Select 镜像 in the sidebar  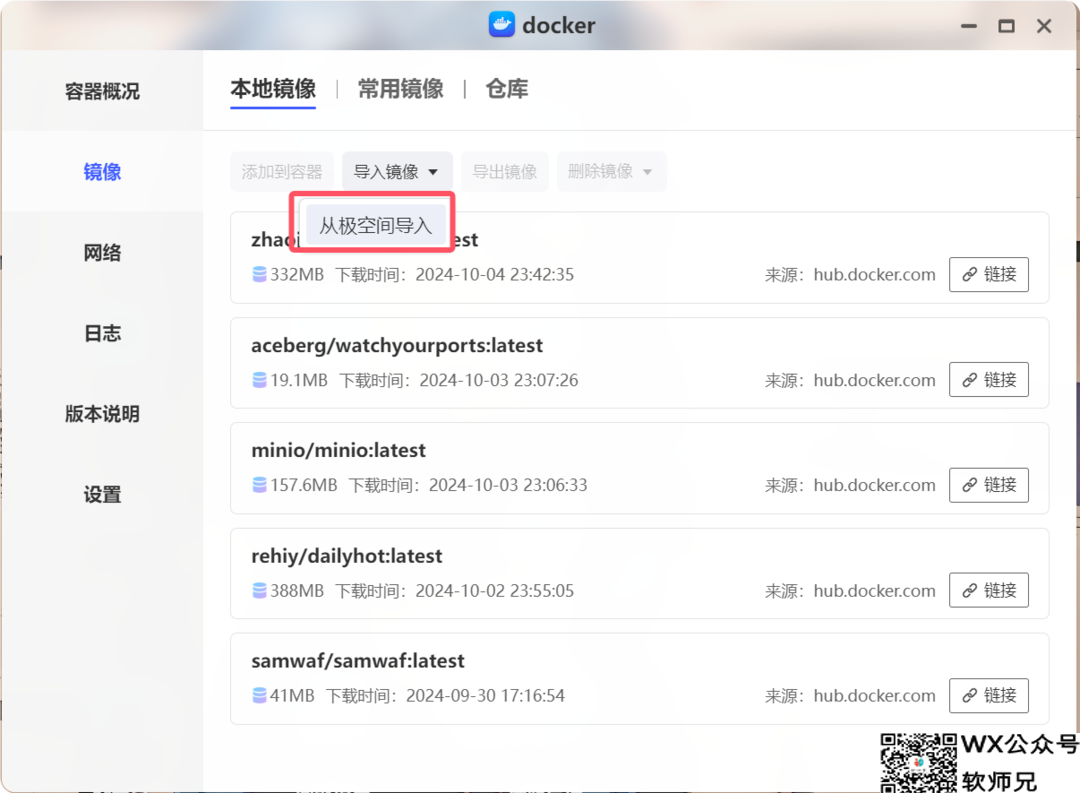(102, 172)
